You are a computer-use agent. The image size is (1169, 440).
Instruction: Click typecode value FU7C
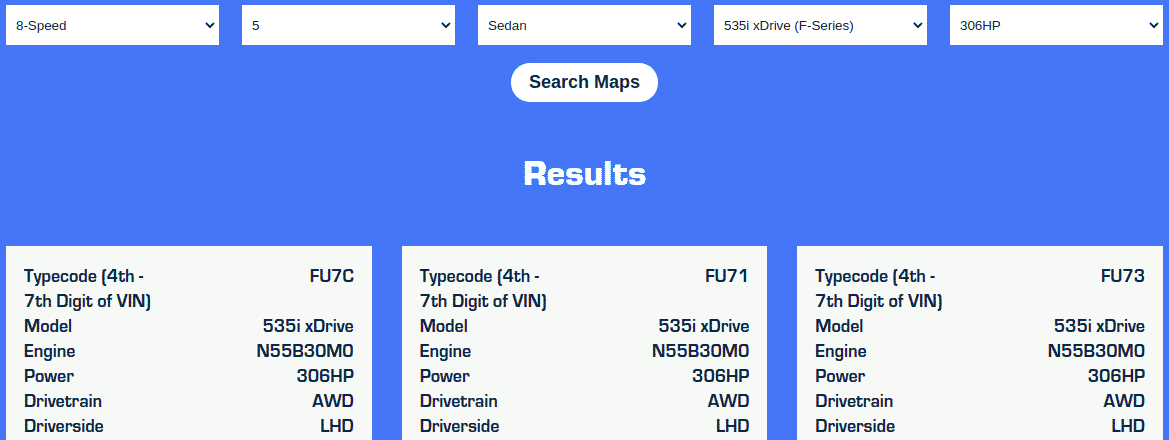tap(332, 277)
